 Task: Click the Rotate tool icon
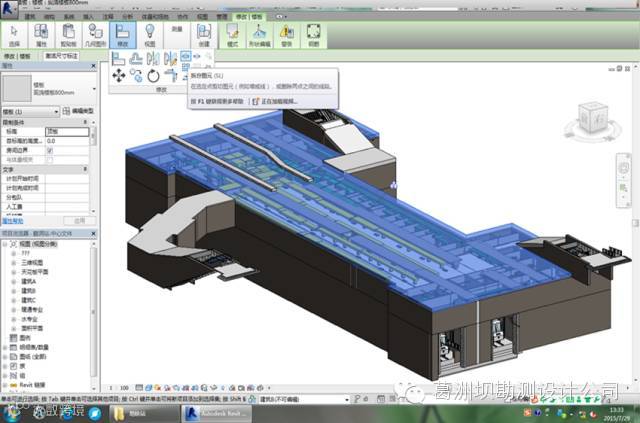(153, 75)
